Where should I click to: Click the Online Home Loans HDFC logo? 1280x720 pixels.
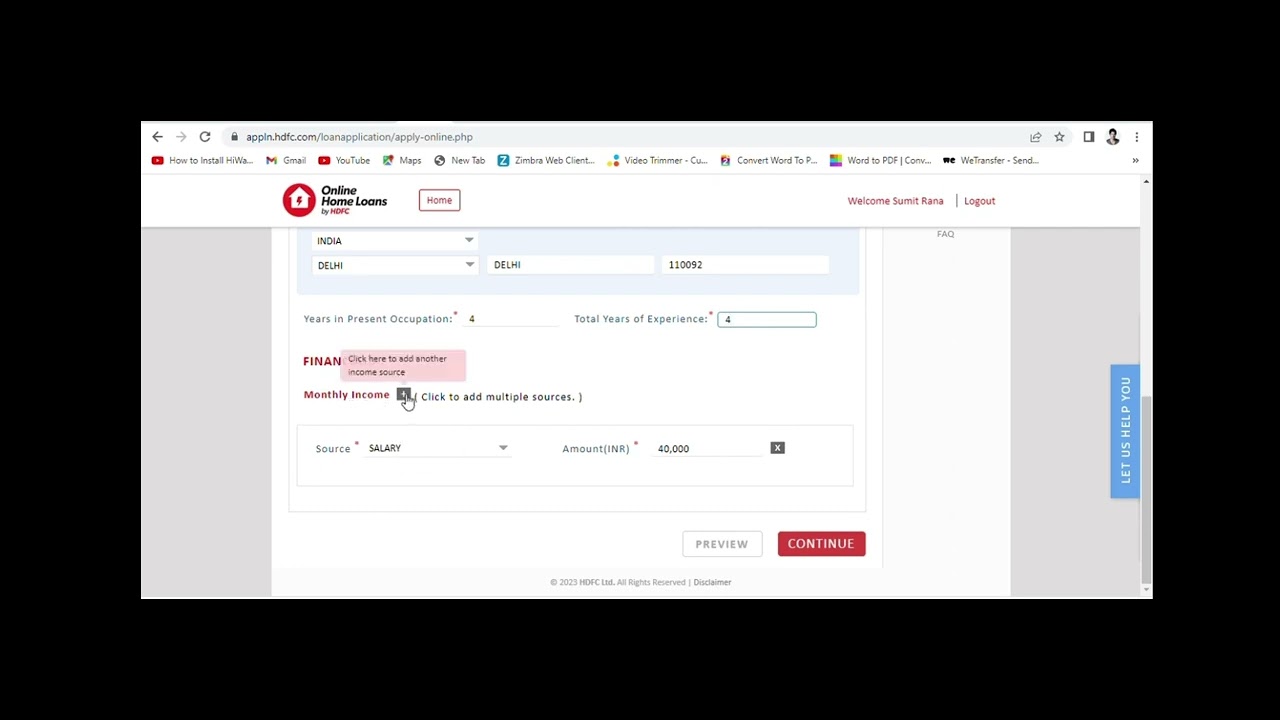point(335,200)
